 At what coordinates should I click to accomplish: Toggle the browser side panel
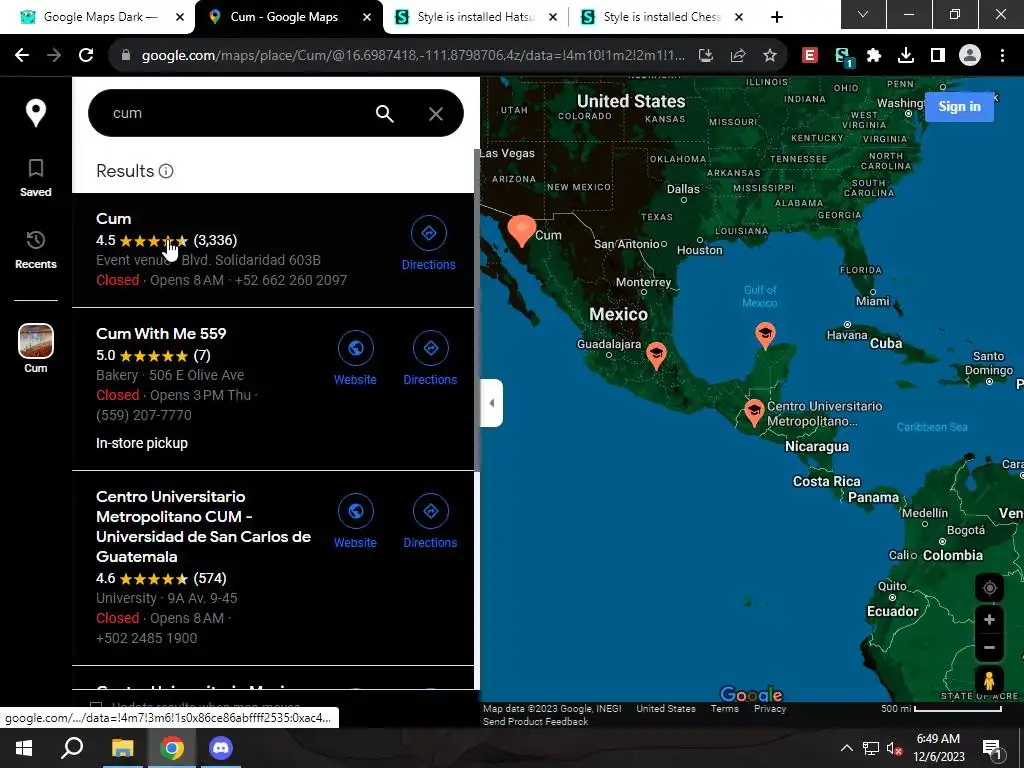pos(938,56)
